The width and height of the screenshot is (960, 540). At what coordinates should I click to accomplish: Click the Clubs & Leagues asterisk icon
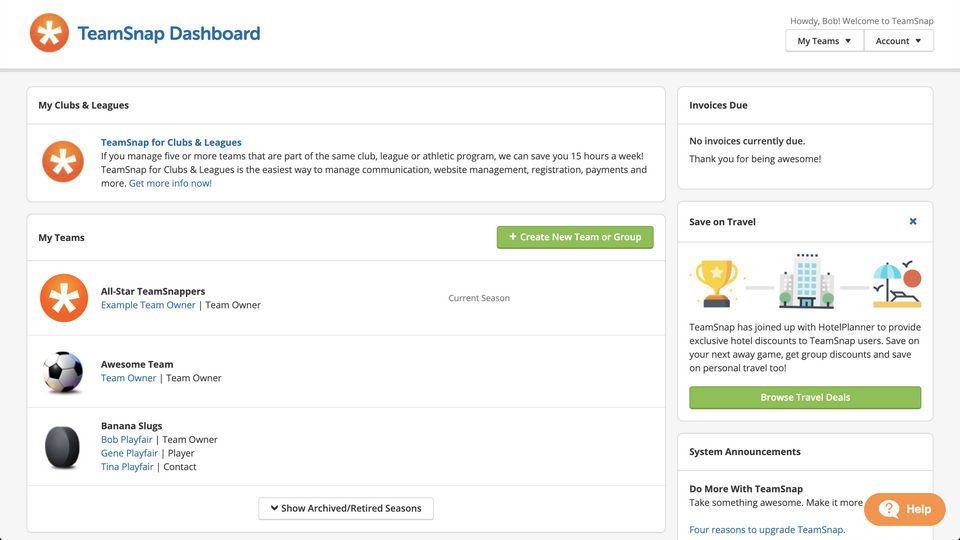(x=62, y=162)
